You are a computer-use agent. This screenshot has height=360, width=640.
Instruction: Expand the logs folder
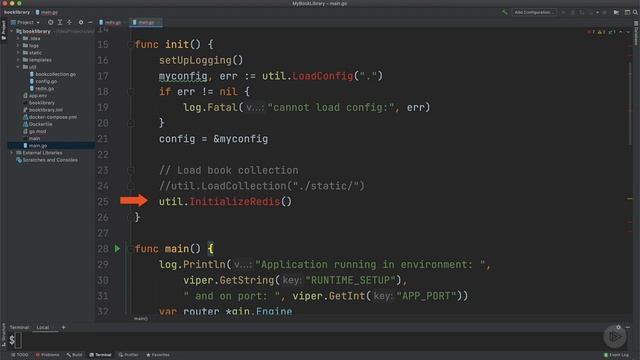[x=18, y=46]
